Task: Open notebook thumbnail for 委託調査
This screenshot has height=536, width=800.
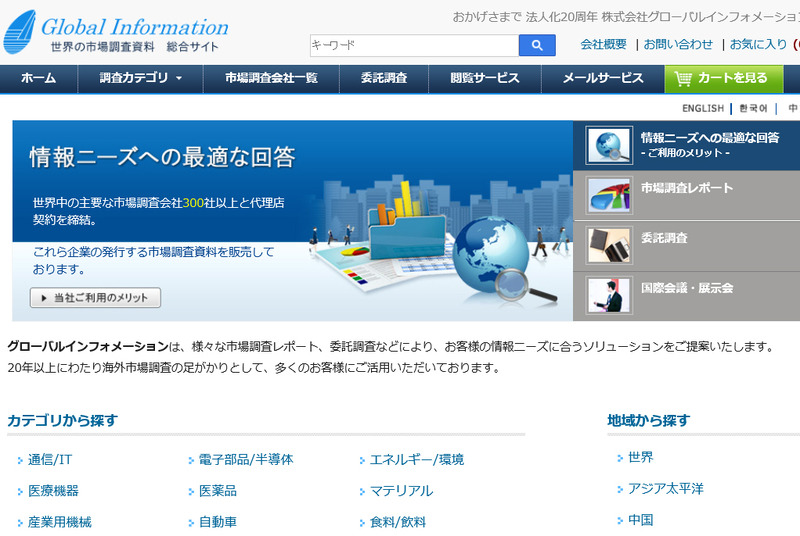Action: click(609, 245)
